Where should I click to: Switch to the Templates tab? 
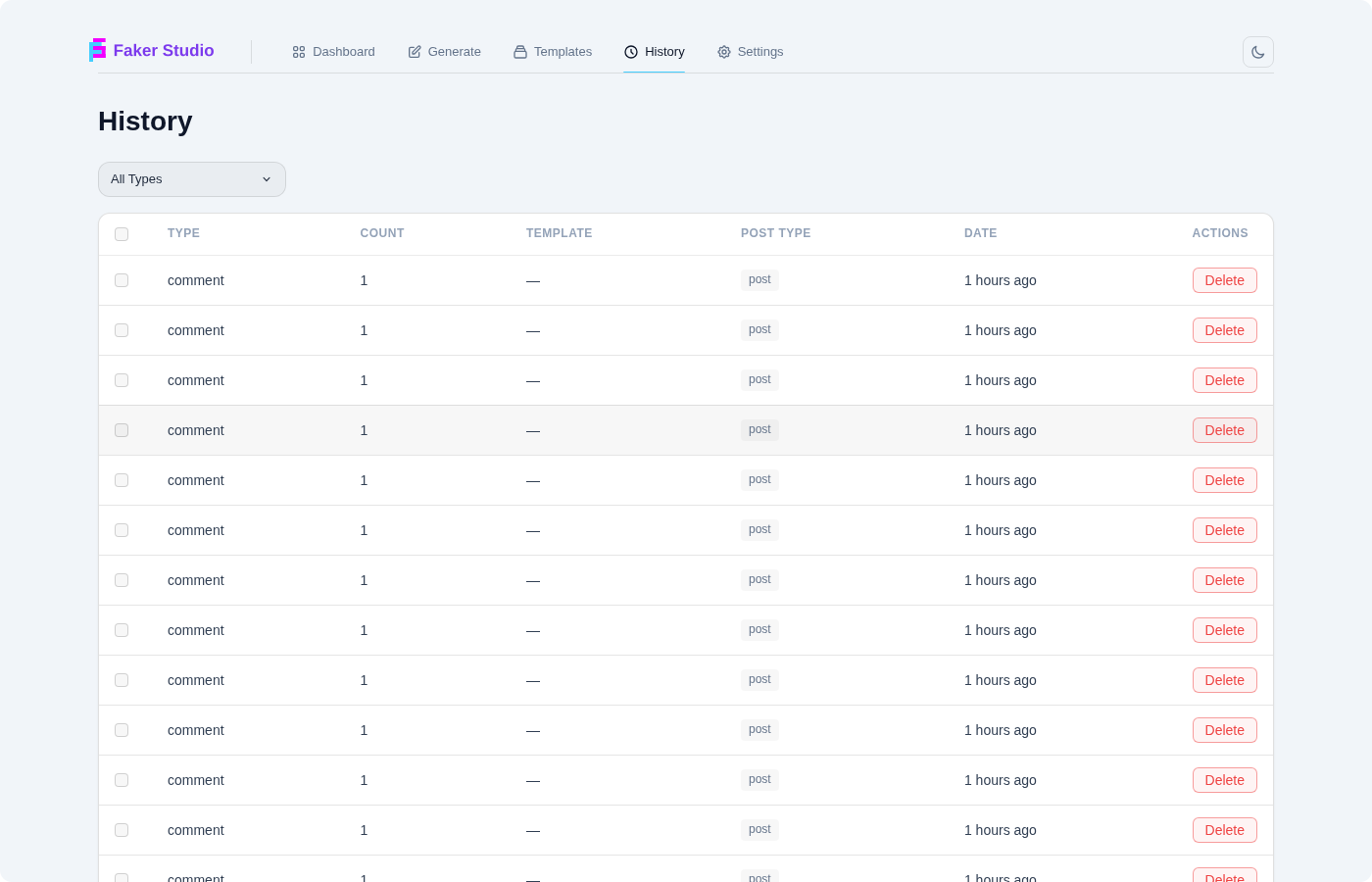point(553,52)
